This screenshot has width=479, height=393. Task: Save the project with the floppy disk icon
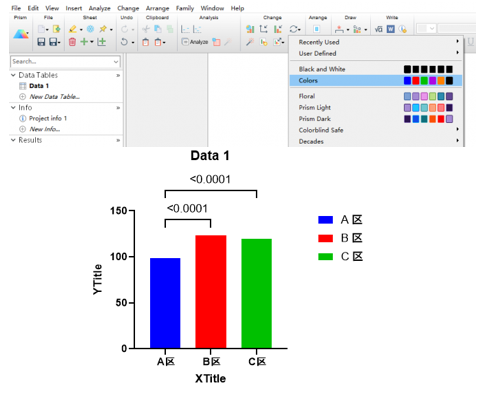(41, 42)
